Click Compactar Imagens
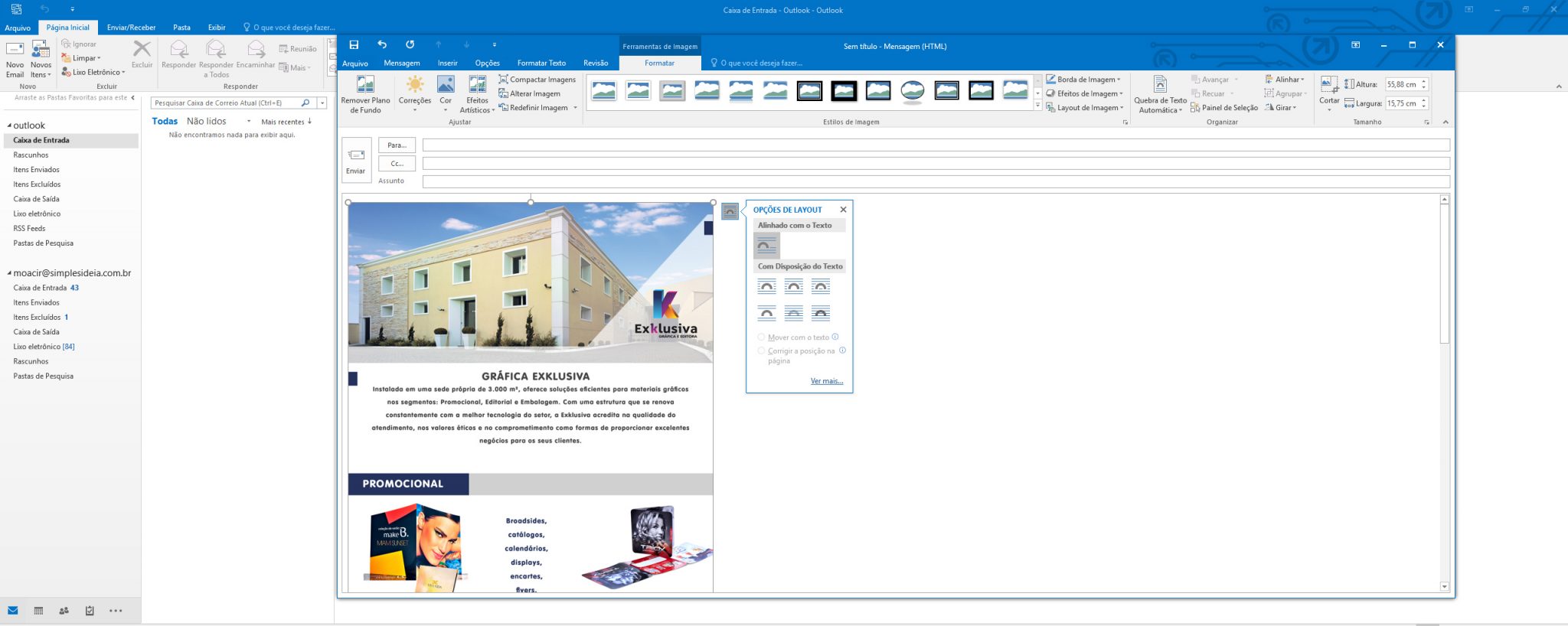 [537, 80]
